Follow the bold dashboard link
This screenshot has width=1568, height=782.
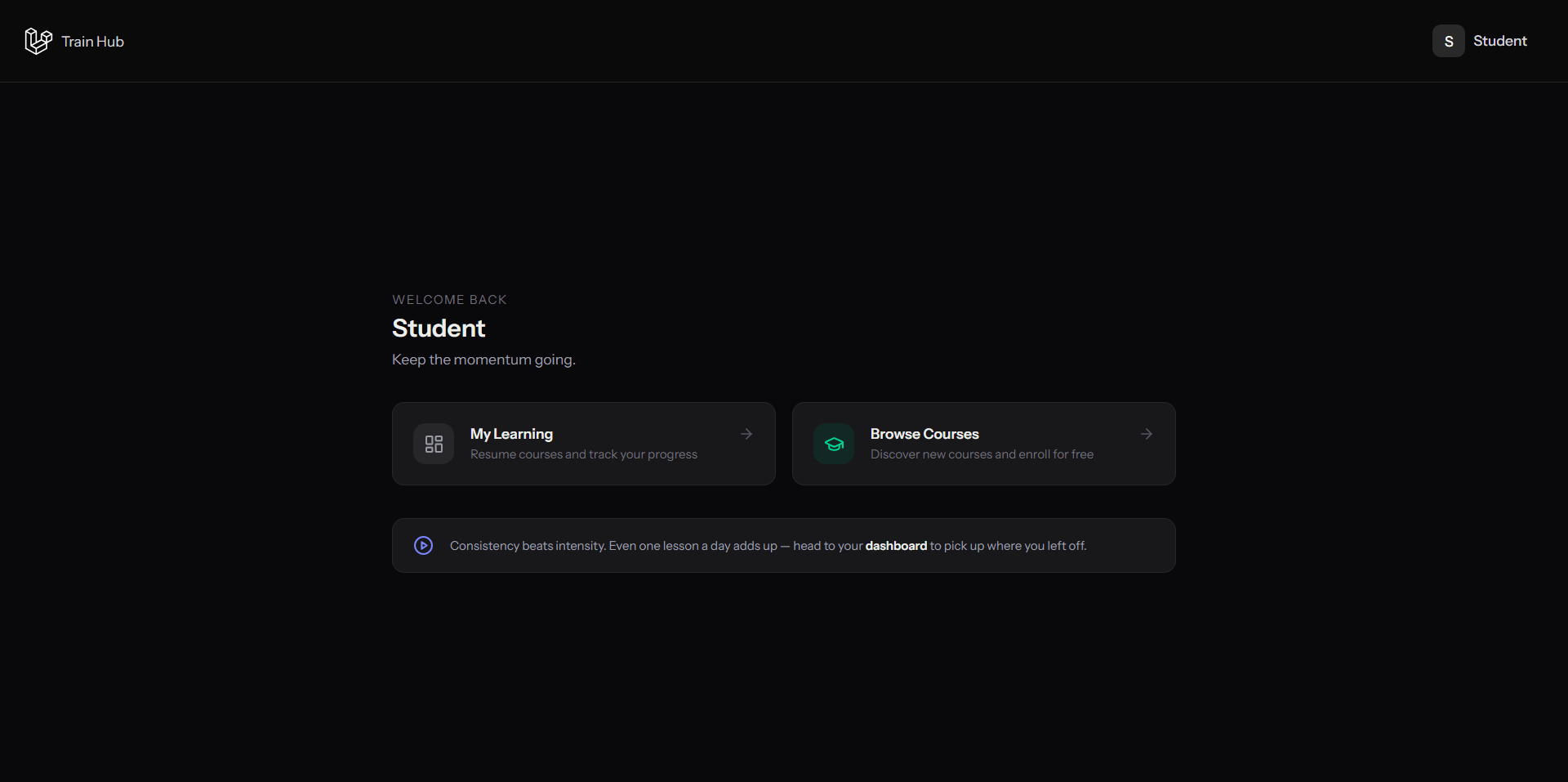pos(896,546)
